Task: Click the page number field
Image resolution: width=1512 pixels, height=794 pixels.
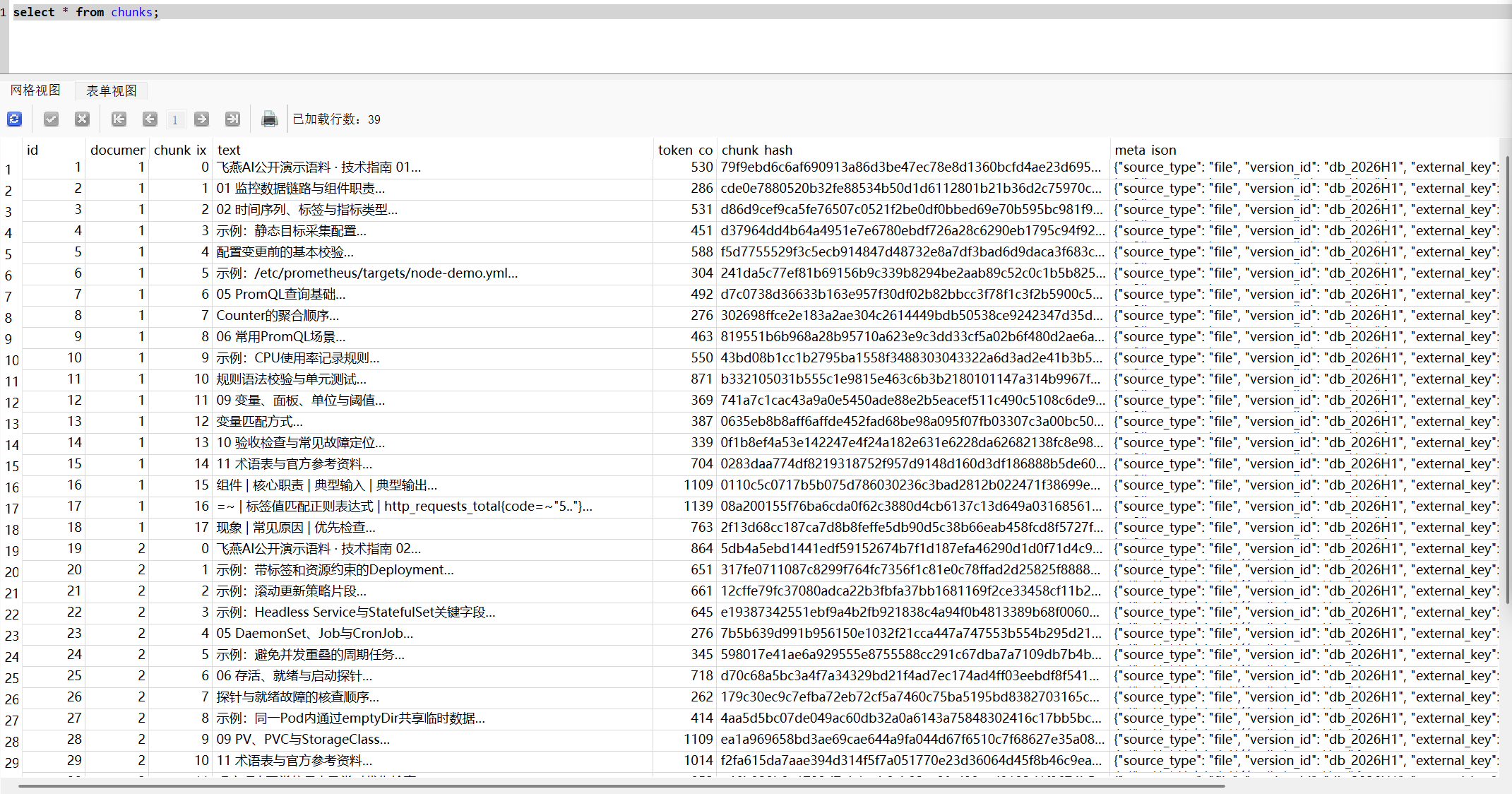Action: coord(175,119)
